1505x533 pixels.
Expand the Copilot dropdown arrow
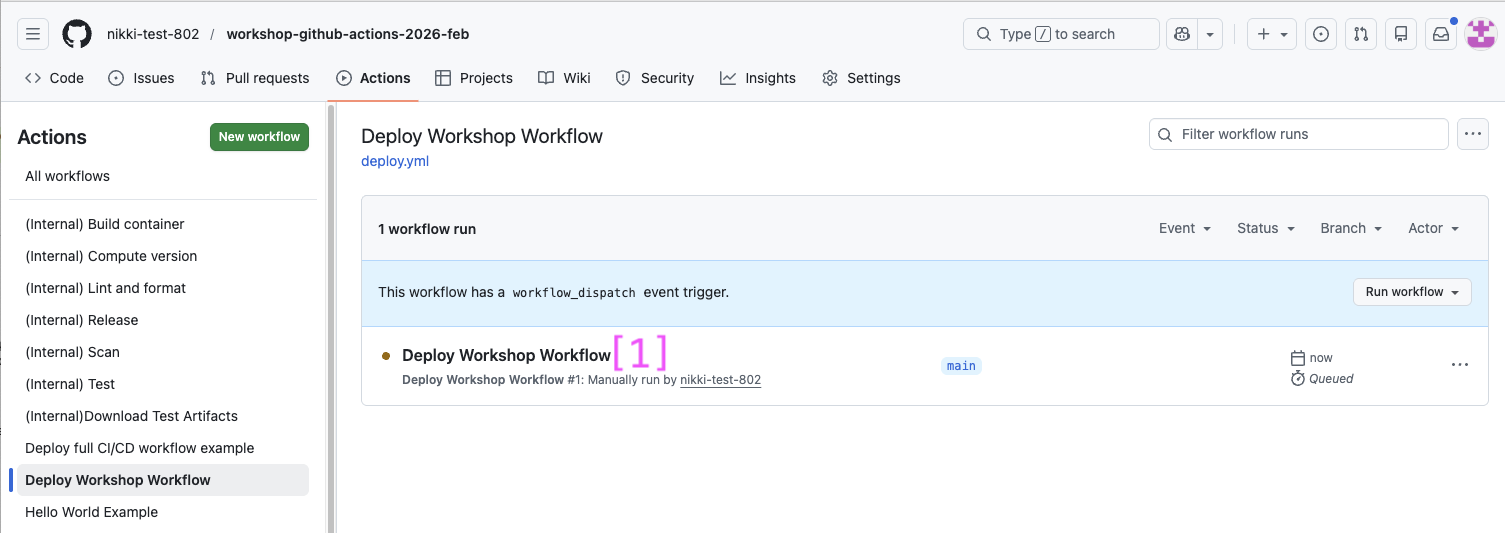pos(1210,34)
